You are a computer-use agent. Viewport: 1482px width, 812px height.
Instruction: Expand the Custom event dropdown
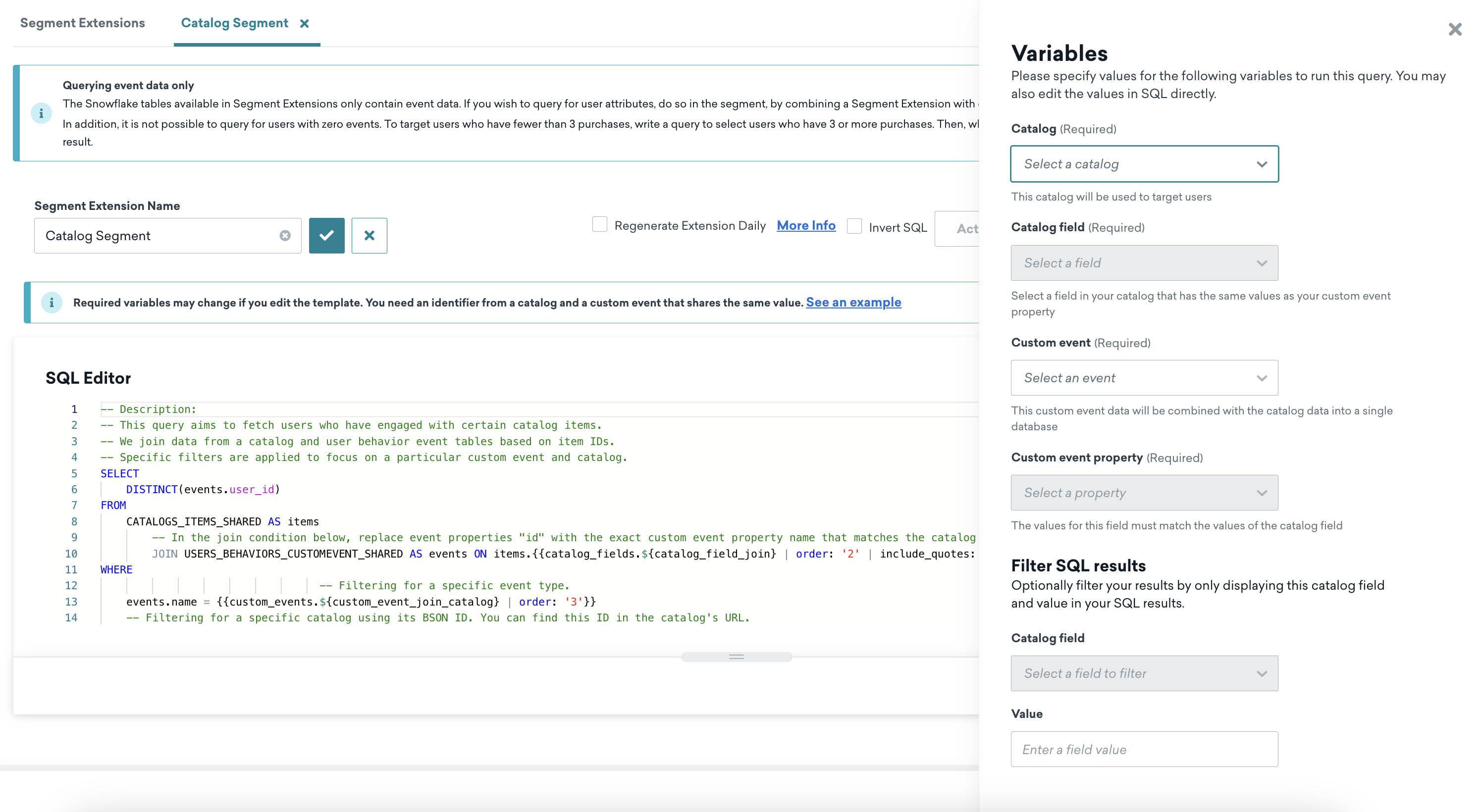(x=1144, y=378)
